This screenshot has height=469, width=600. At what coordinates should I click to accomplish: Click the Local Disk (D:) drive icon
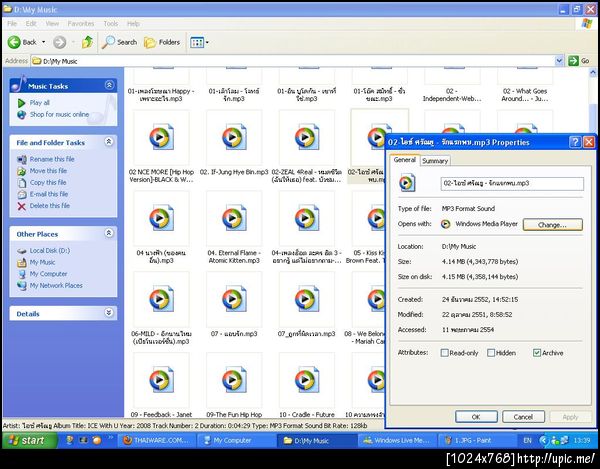tap(22, 251)
